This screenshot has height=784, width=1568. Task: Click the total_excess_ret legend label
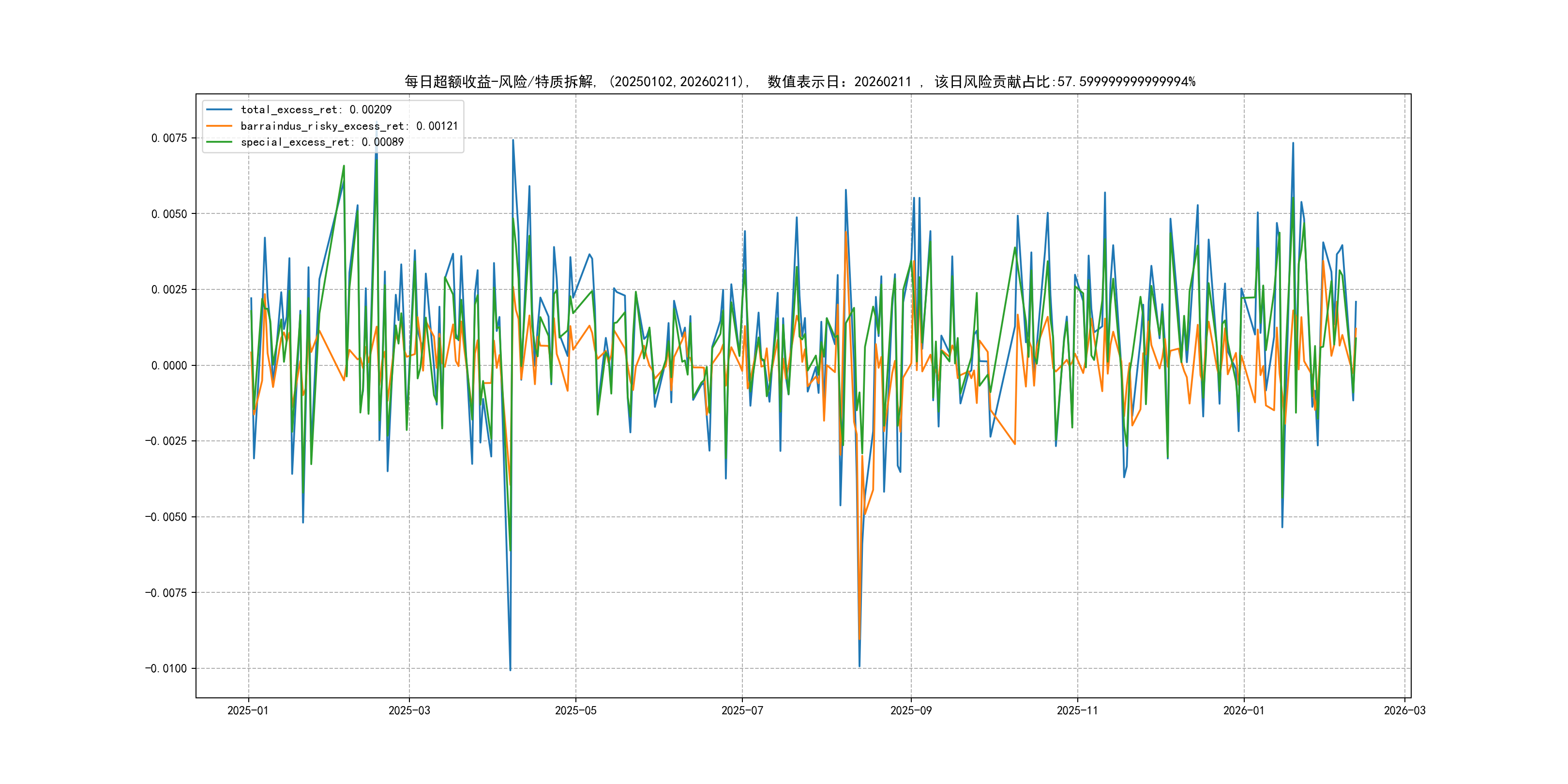pyautogui.click(x=316, y=109)
